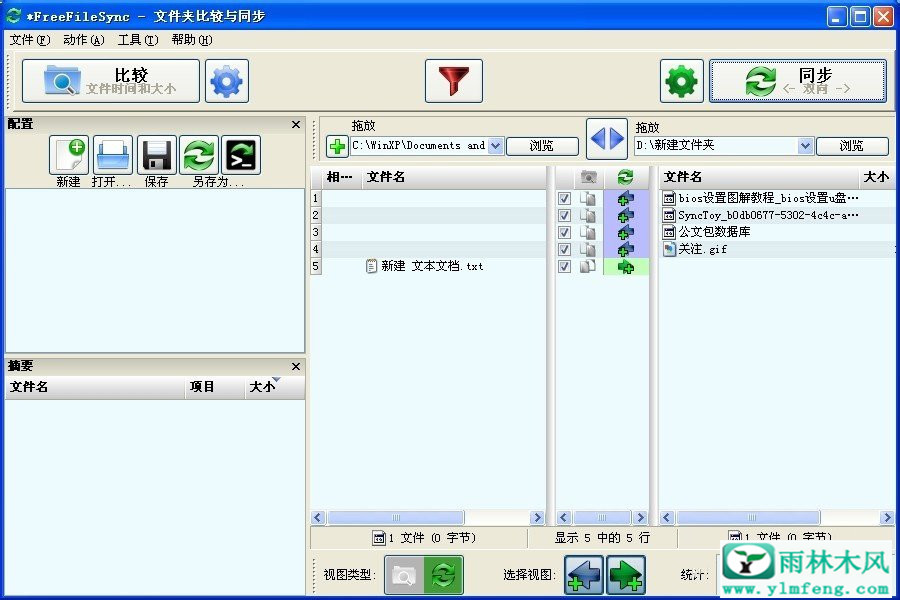Open a configuration file (打开)
Image resolution: width=900 pixels, height=600 pixels.
(x=112, y=155)
